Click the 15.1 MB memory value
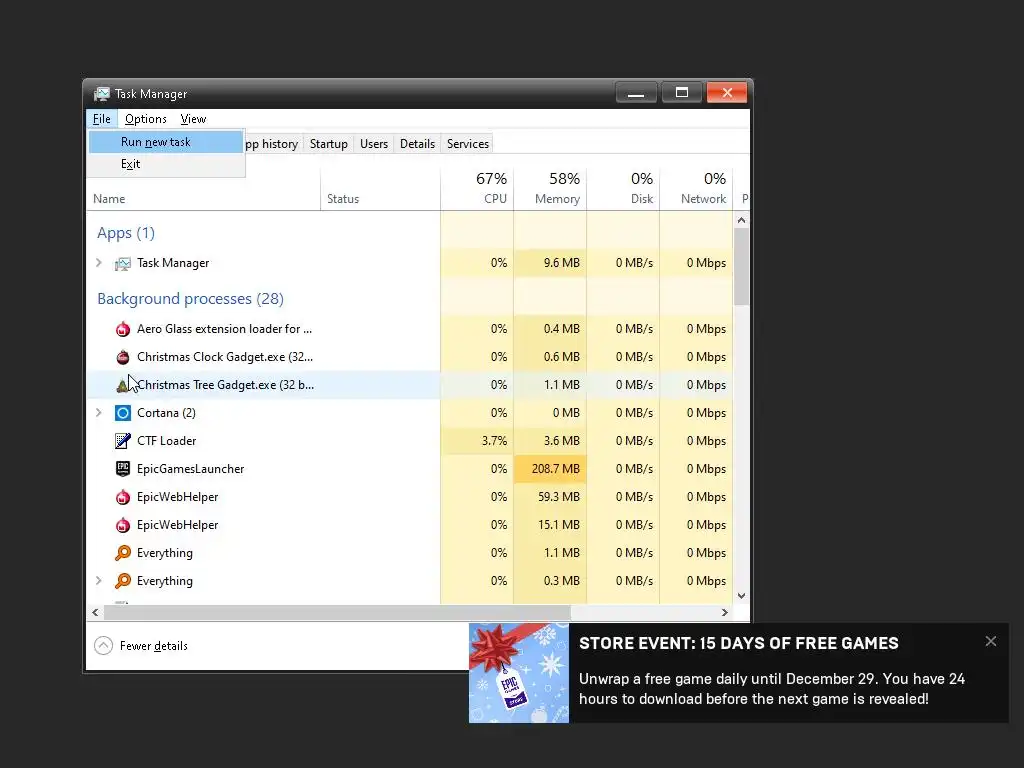This screenshot has width=1024, height=768. 559,525
